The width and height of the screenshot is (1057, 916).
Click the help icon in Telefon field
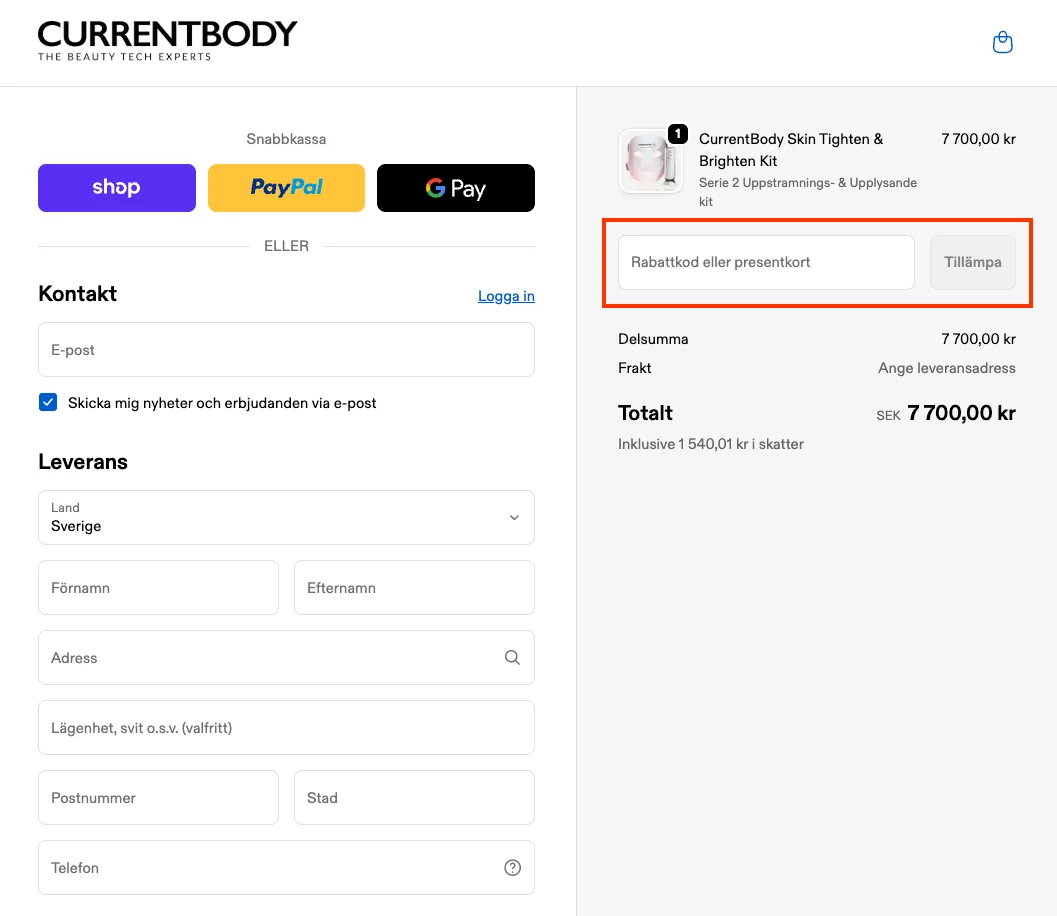tap(512, 867)
